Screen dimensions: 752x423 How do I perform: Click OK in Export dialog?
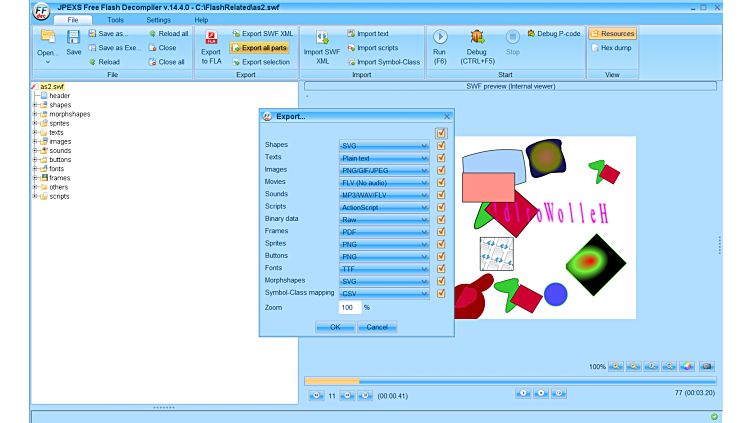pos(335,327)
